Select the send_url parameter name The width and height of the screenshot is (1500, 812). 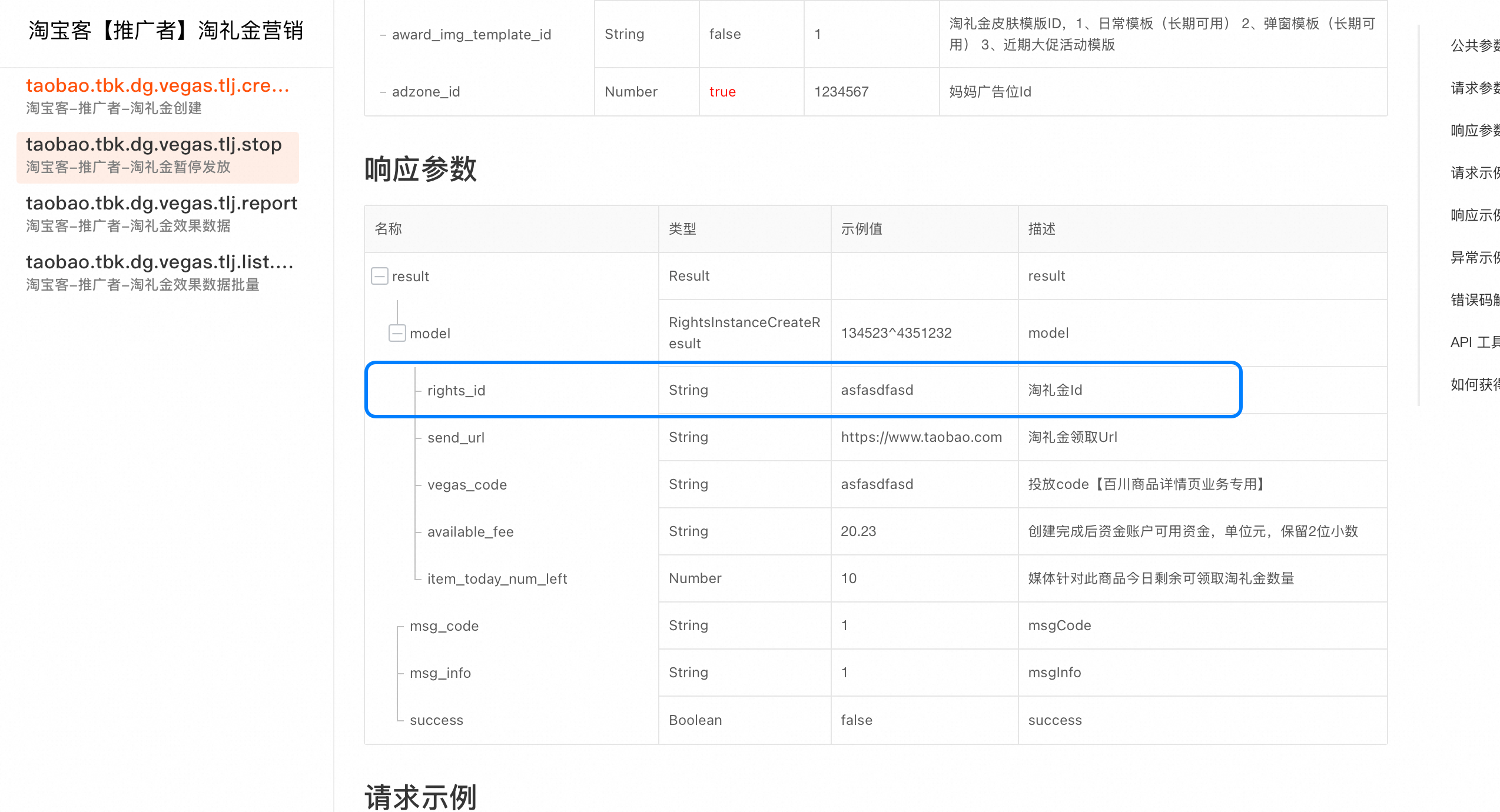(456, 437)
